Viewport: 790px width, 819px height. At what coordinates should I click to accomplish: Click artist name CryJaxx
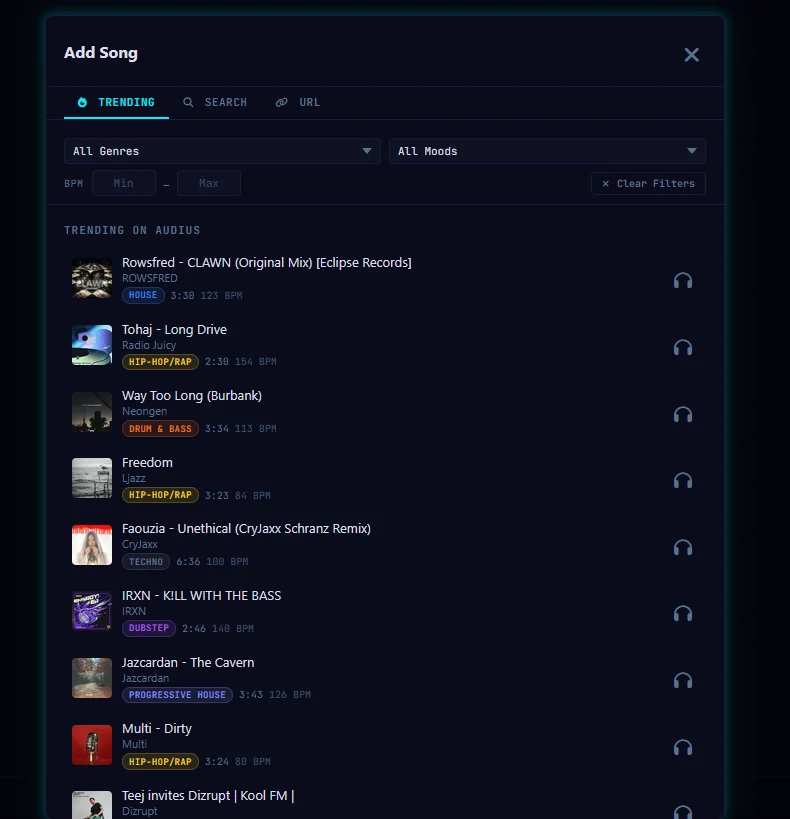point(140,544)
